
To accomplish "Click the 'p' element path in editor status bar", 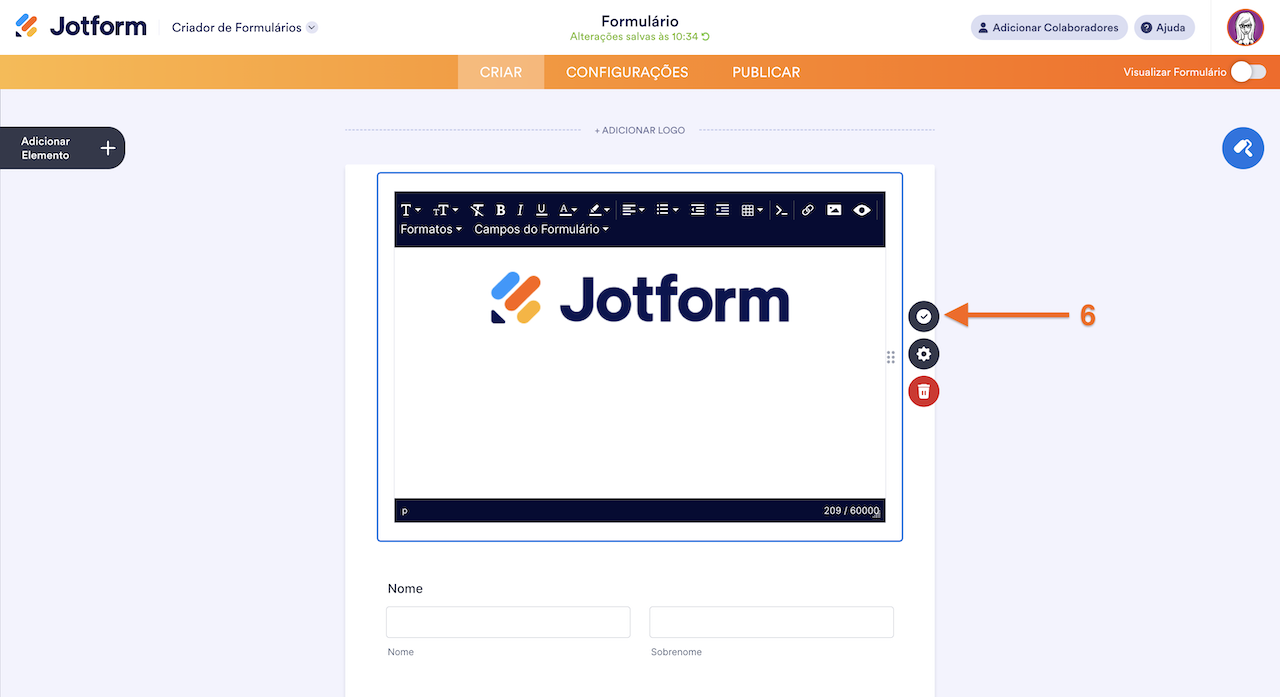I will point(405,511).
